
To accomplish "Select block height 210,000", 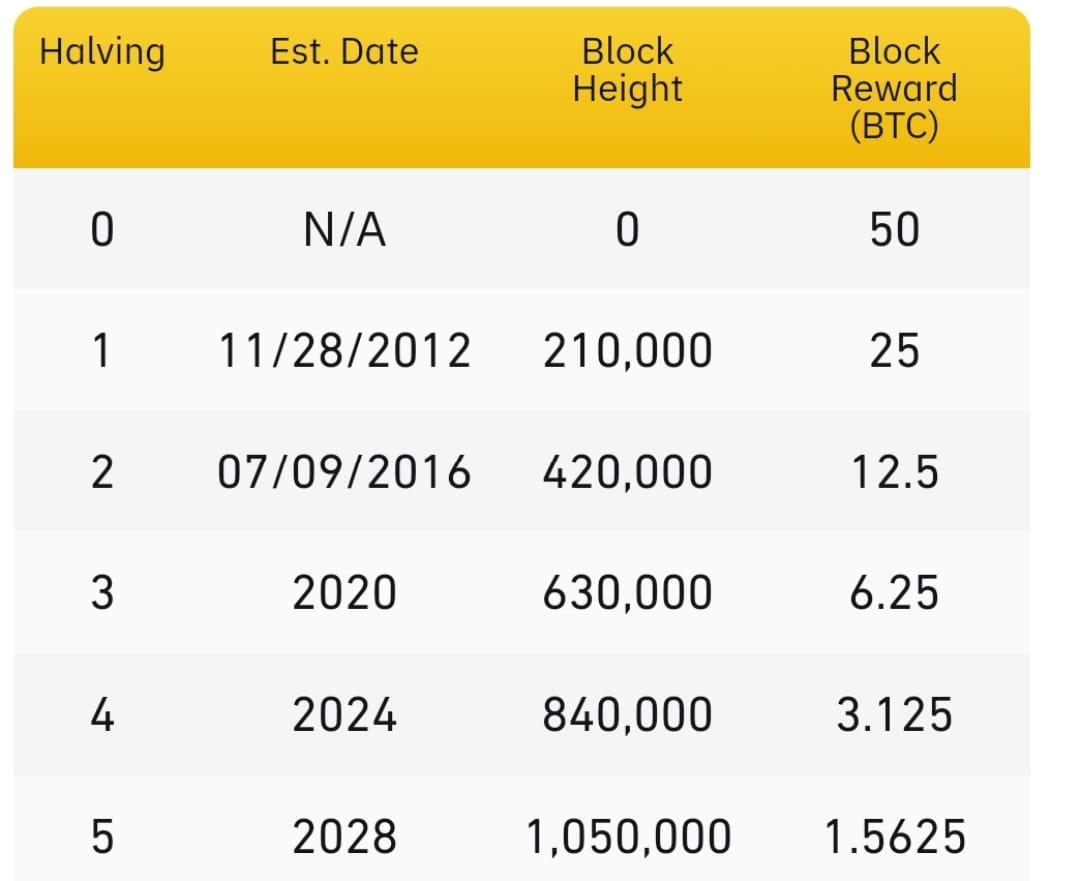I will [628, 351].
